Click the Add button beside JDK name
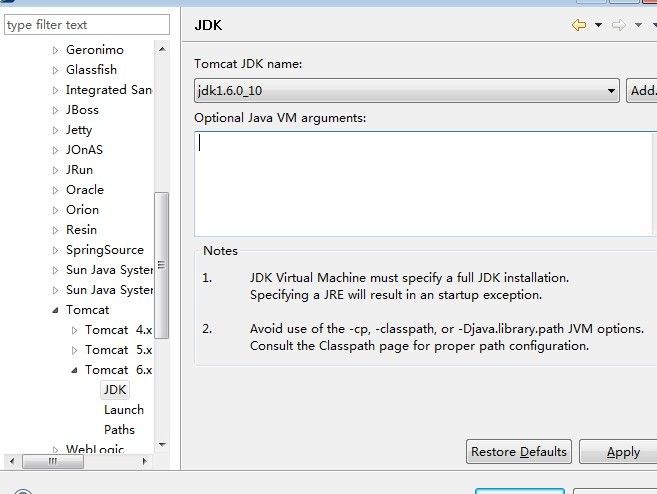Screen dimensions: 657x494 [x=642, y=91]
